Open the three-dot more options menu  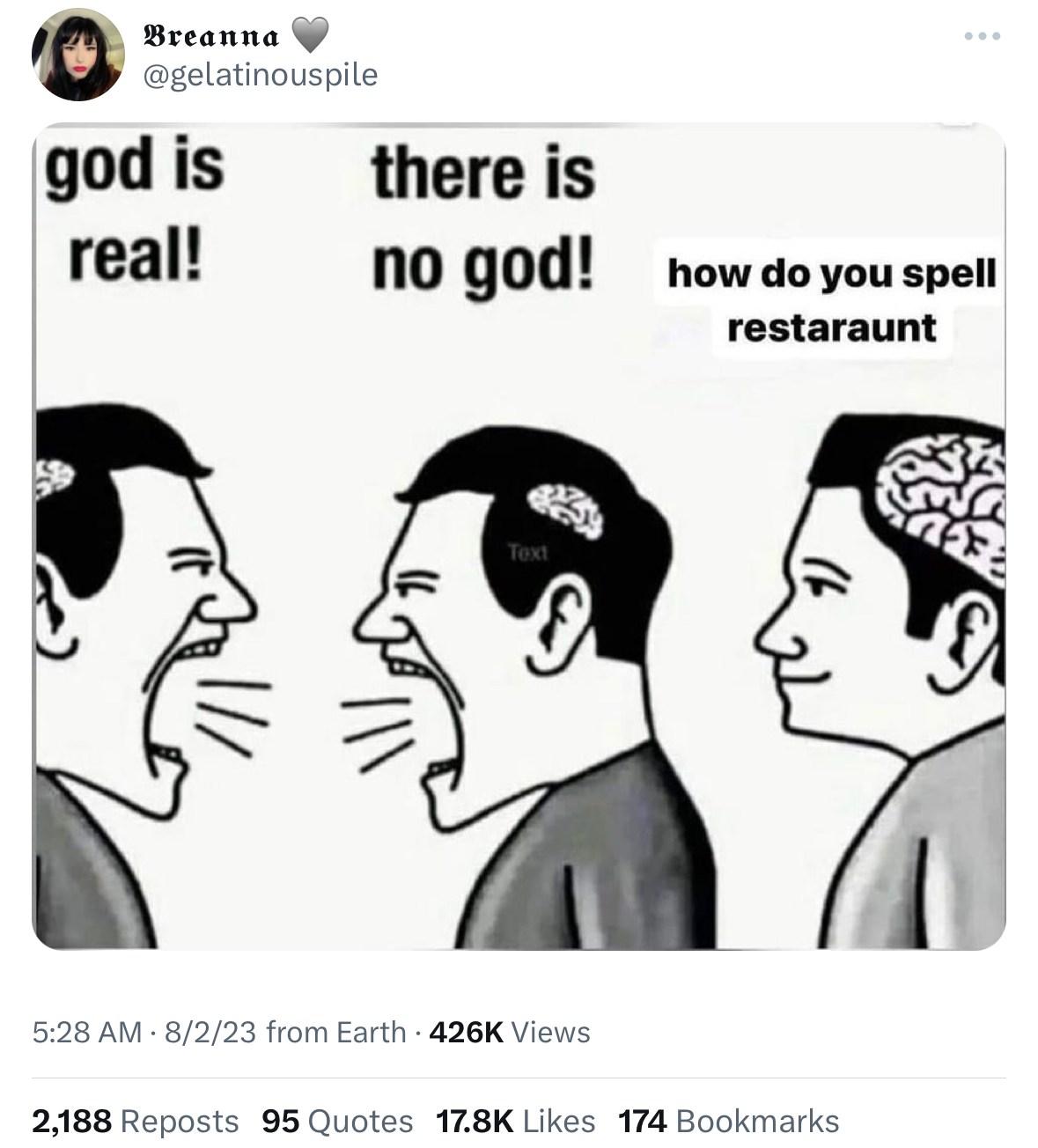point(982,37)
